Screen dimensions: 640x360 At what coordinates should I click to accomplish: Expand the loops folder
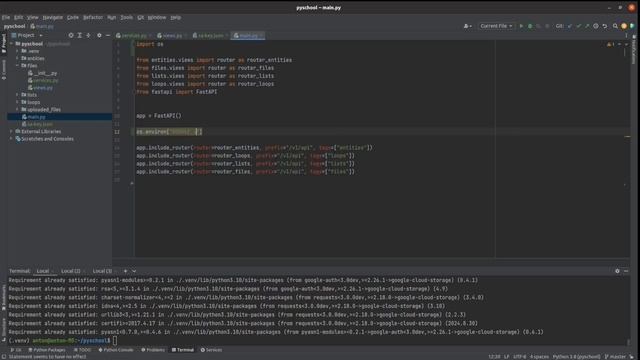click(x=18, y=102)
